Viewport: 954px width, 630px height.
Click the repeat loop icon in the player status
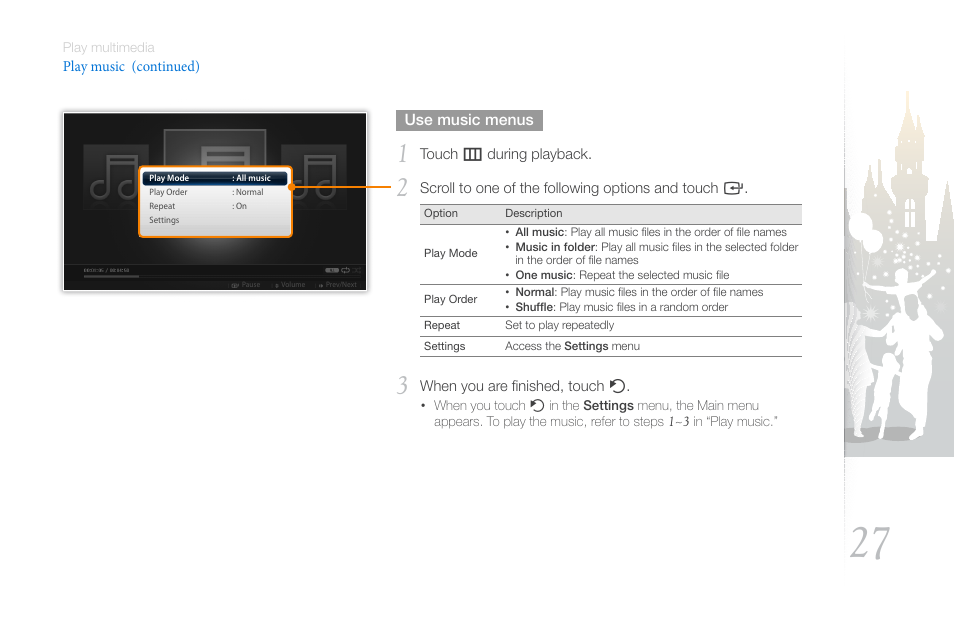345,270
